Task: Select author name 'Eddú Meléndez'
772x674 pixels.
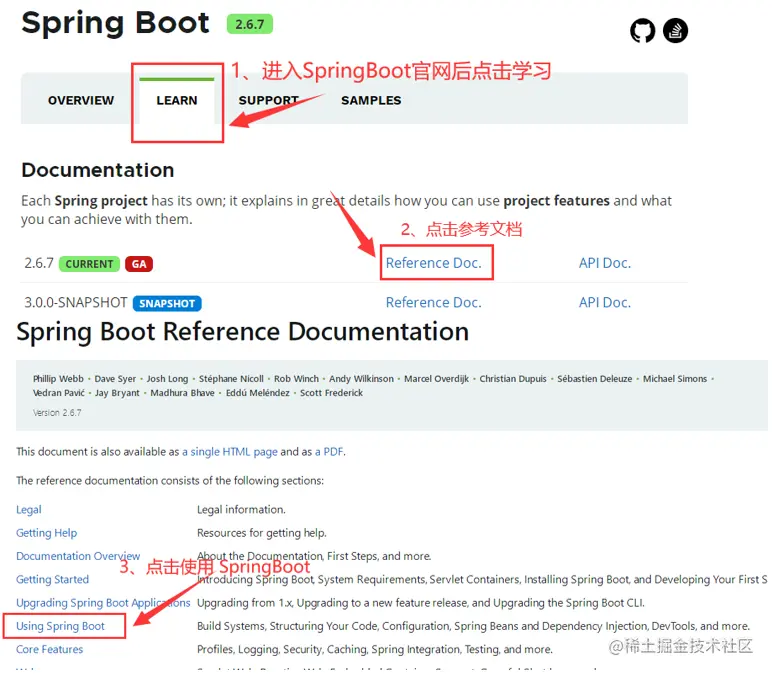Action: [257, 393]
